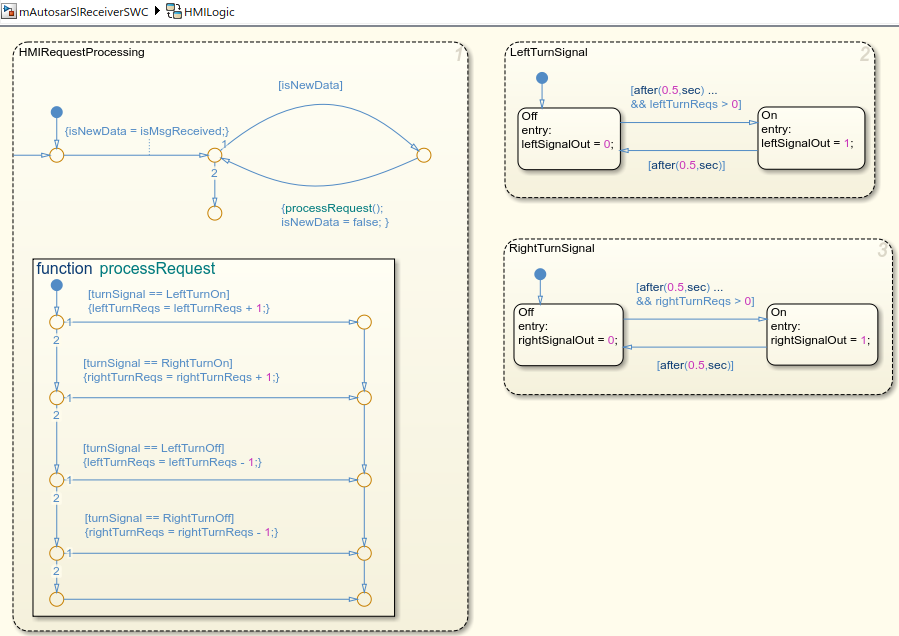The image size is (899, 636).
Task: Click the LeftTurnSignal state name label
Action: (x=548, y=52)
